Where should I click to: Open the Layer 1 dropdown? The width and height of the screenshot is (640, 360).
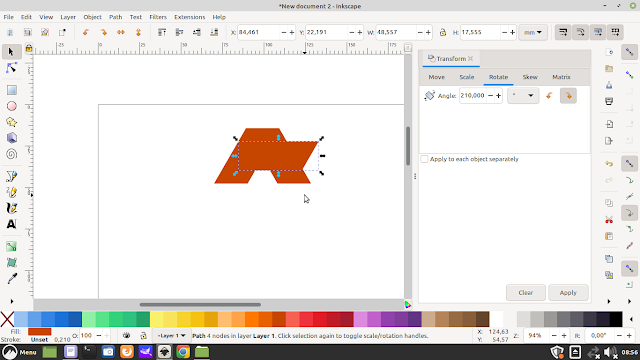coord(171,336)
